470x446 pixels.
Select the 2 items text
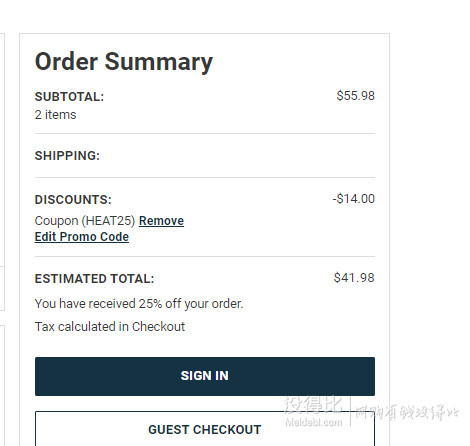pos(55,115)
